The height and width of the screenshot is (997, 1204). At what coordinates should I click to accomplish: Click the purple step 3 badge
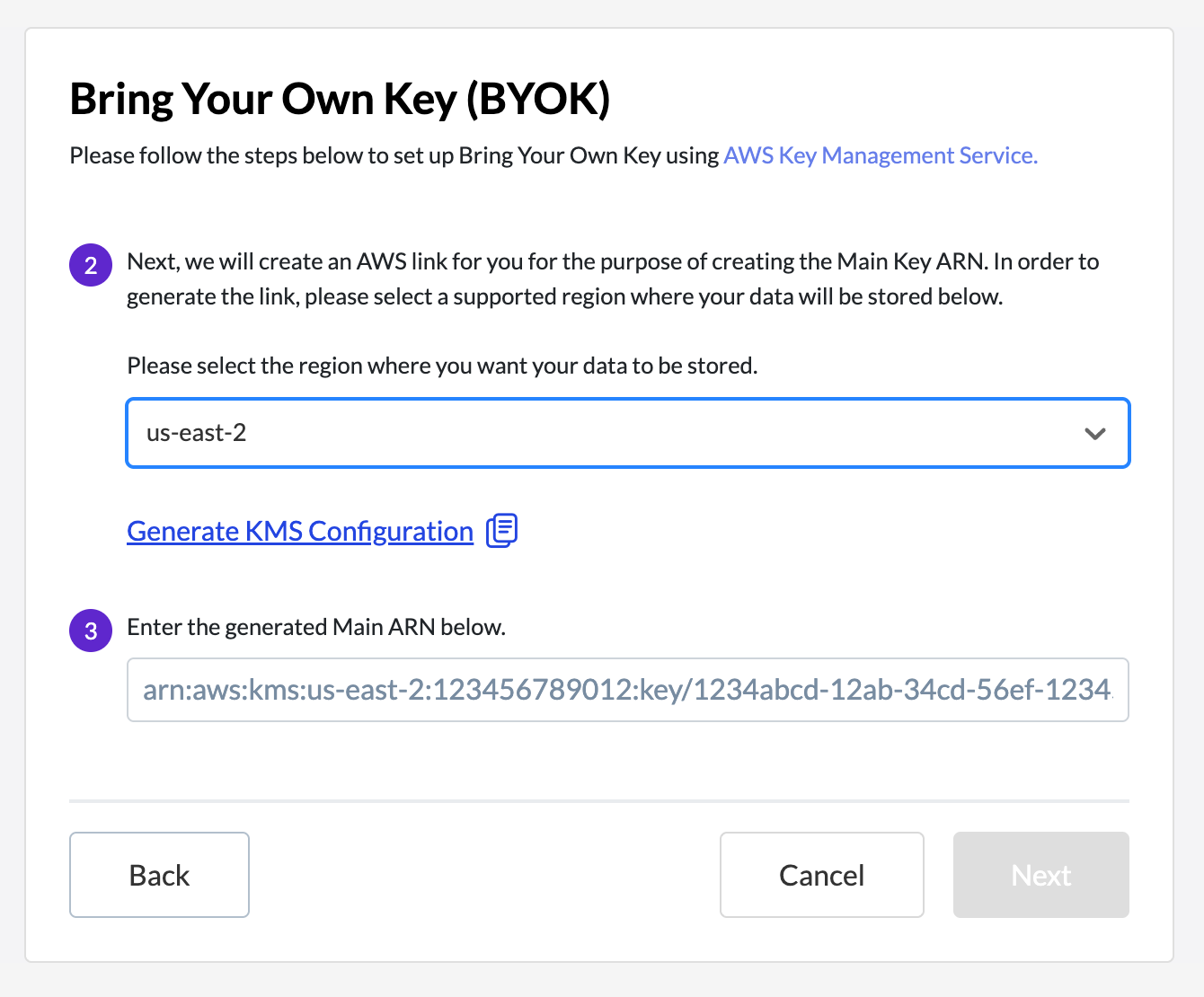(x=91, y=631)
